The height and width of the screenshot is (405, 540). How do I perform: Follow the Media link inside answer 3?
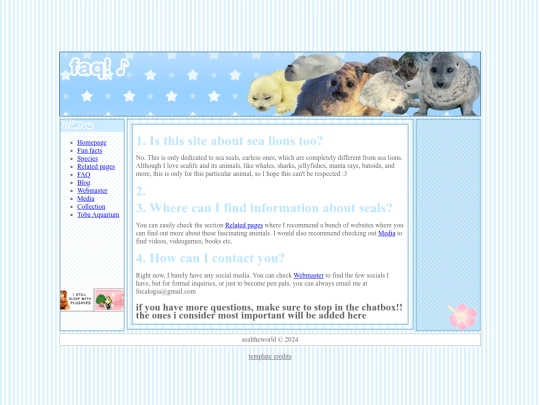(x=386, y=233)
